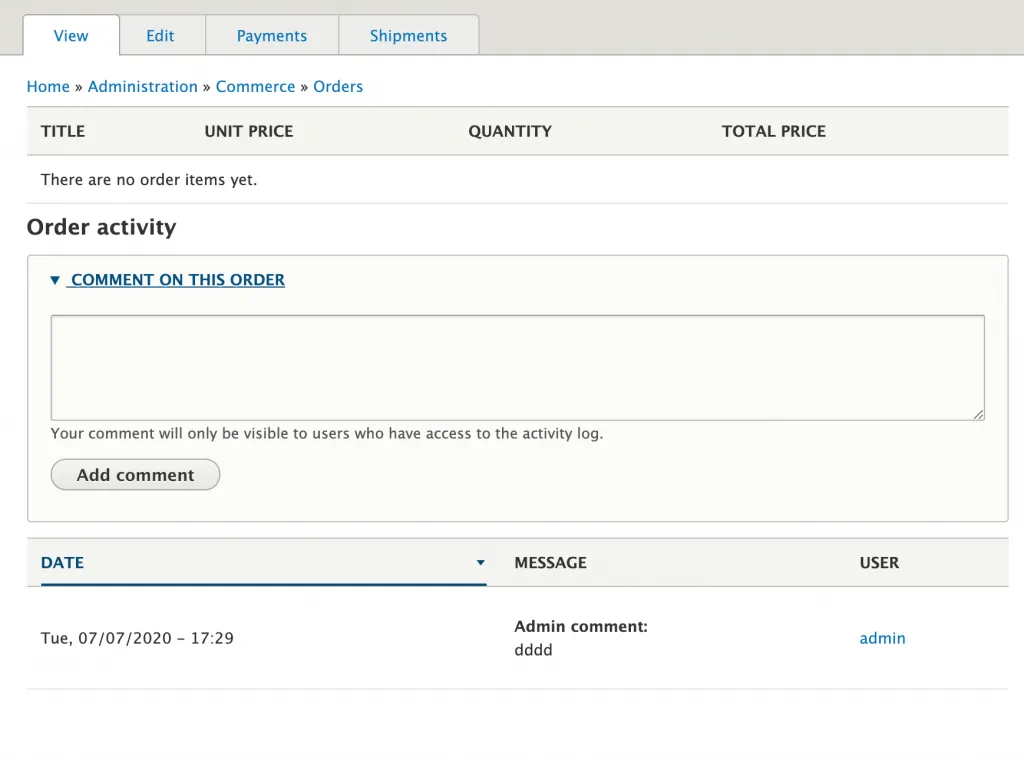Navigate to Home breadcrumb link
This screenshot has height=758, width=1024.
[48, 87]
